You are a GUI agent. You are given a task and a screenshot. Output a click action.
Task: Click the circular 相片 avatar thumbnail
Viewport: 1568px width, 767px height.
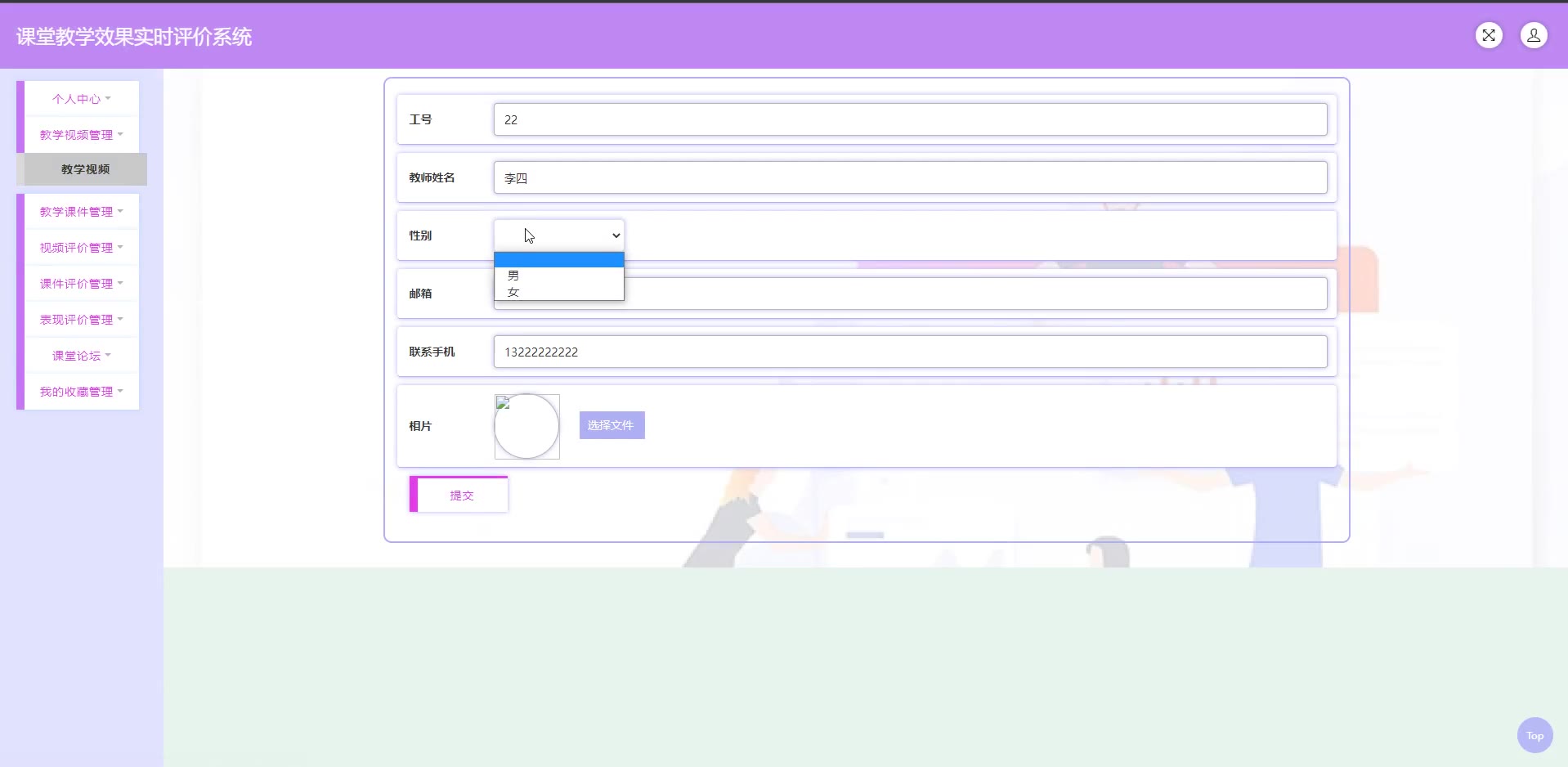point(526,426)
